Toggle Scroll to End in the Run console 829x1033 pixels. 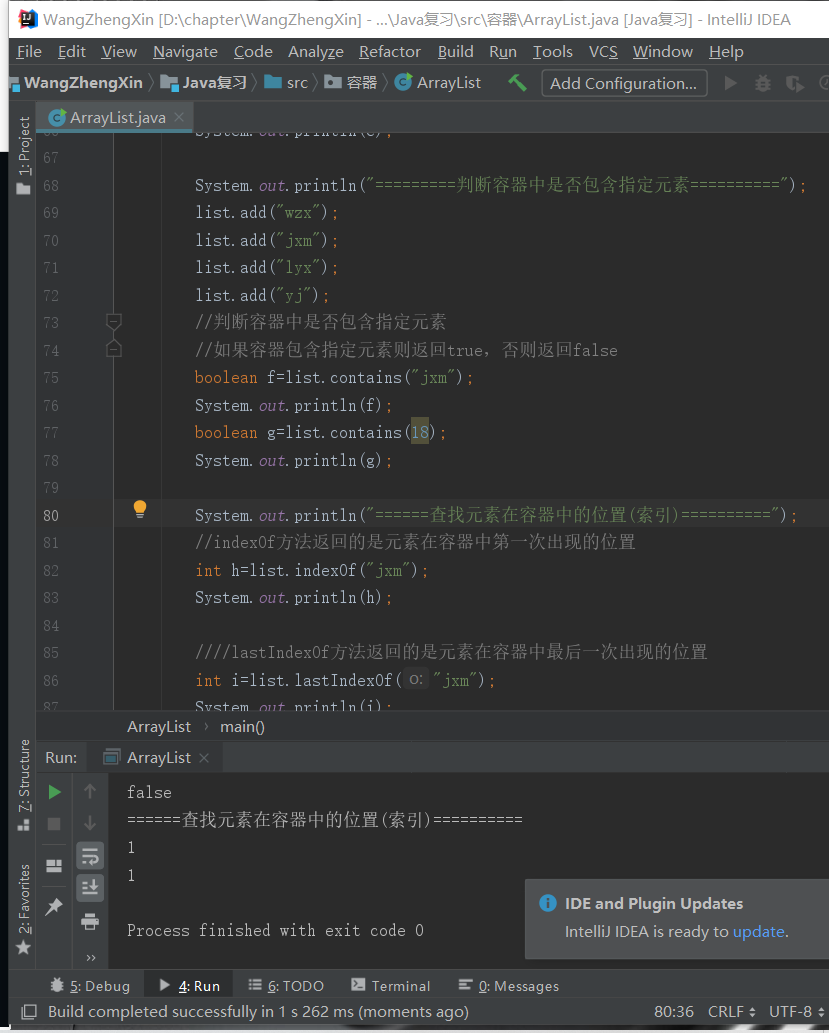(x=90, y=888)
